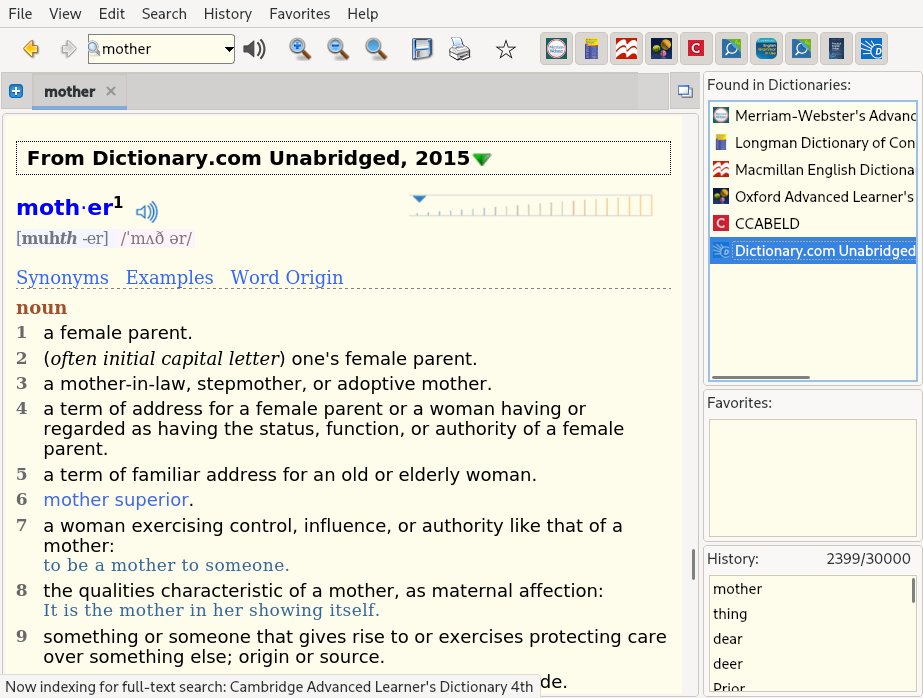The width and height of the screenshot is (923, 698).
Task: Print the article with the printer icon
Action: point(460,49)
